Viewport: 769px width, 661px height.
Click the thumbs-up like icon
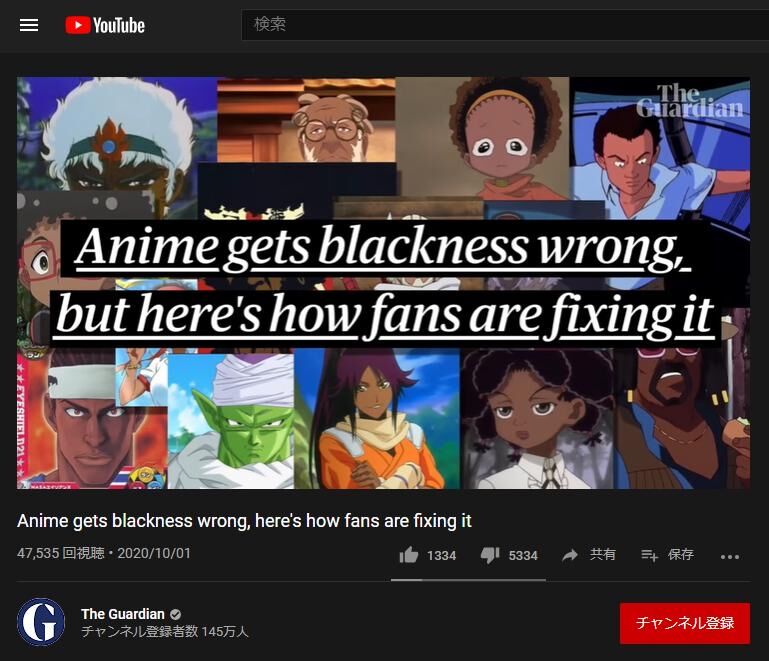(409, 555)
